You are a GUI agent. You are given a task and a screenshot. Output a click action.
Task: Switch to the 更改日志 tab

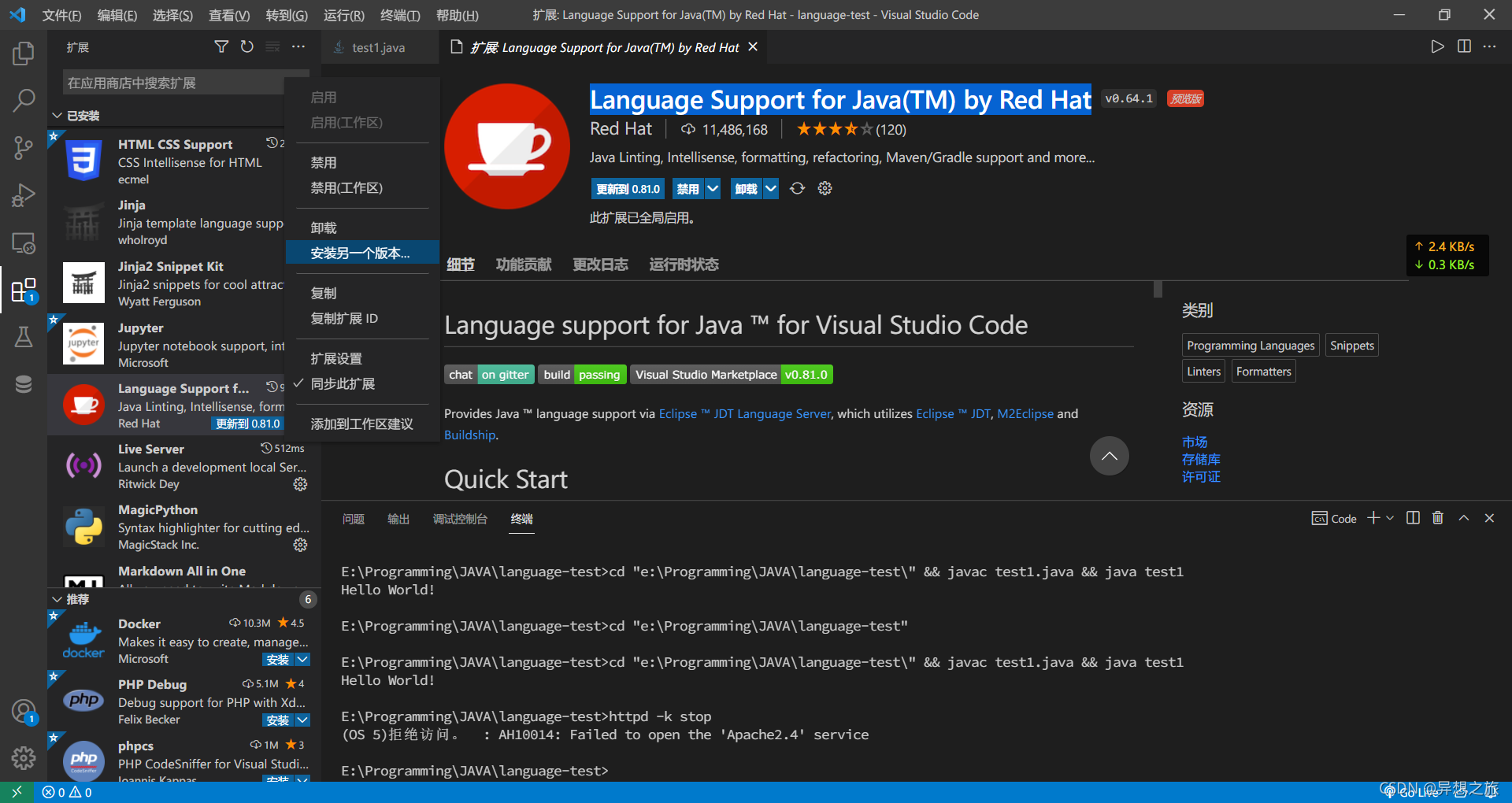pos(599,265)
